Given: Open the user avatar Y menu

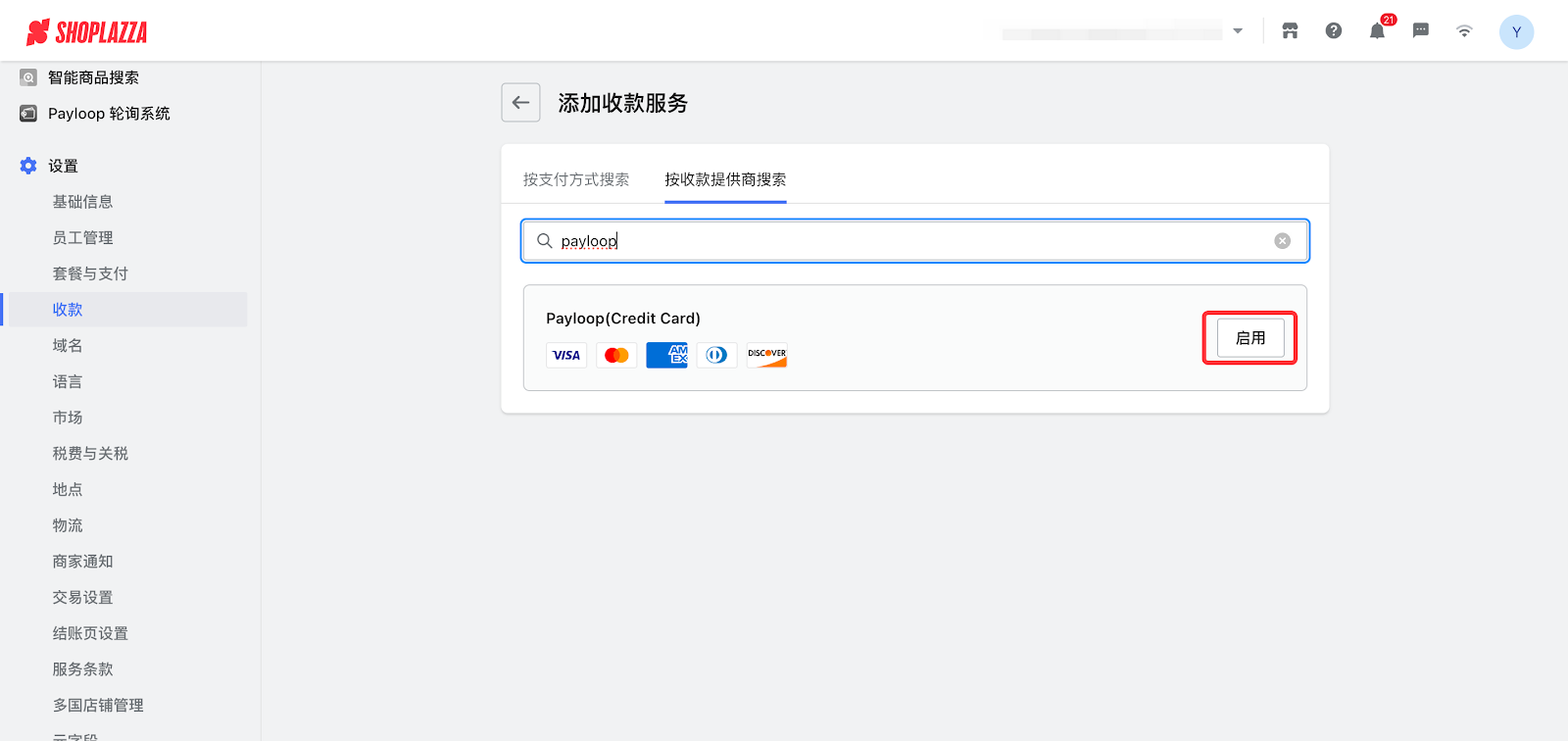Looking at the screenshot, I should coord(1516,32).
